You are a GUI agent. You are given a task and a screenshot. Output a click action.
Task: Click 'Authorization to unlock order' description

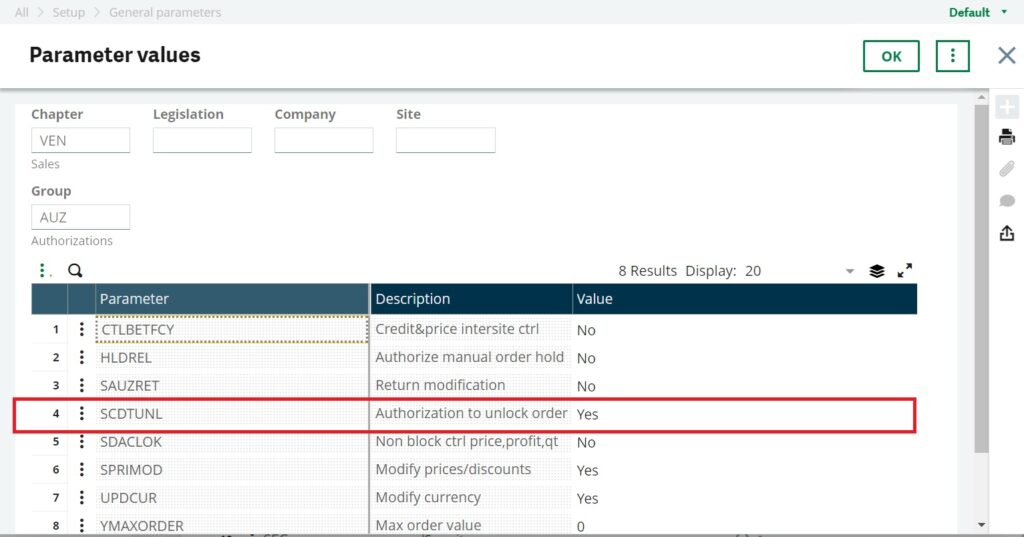472,414
